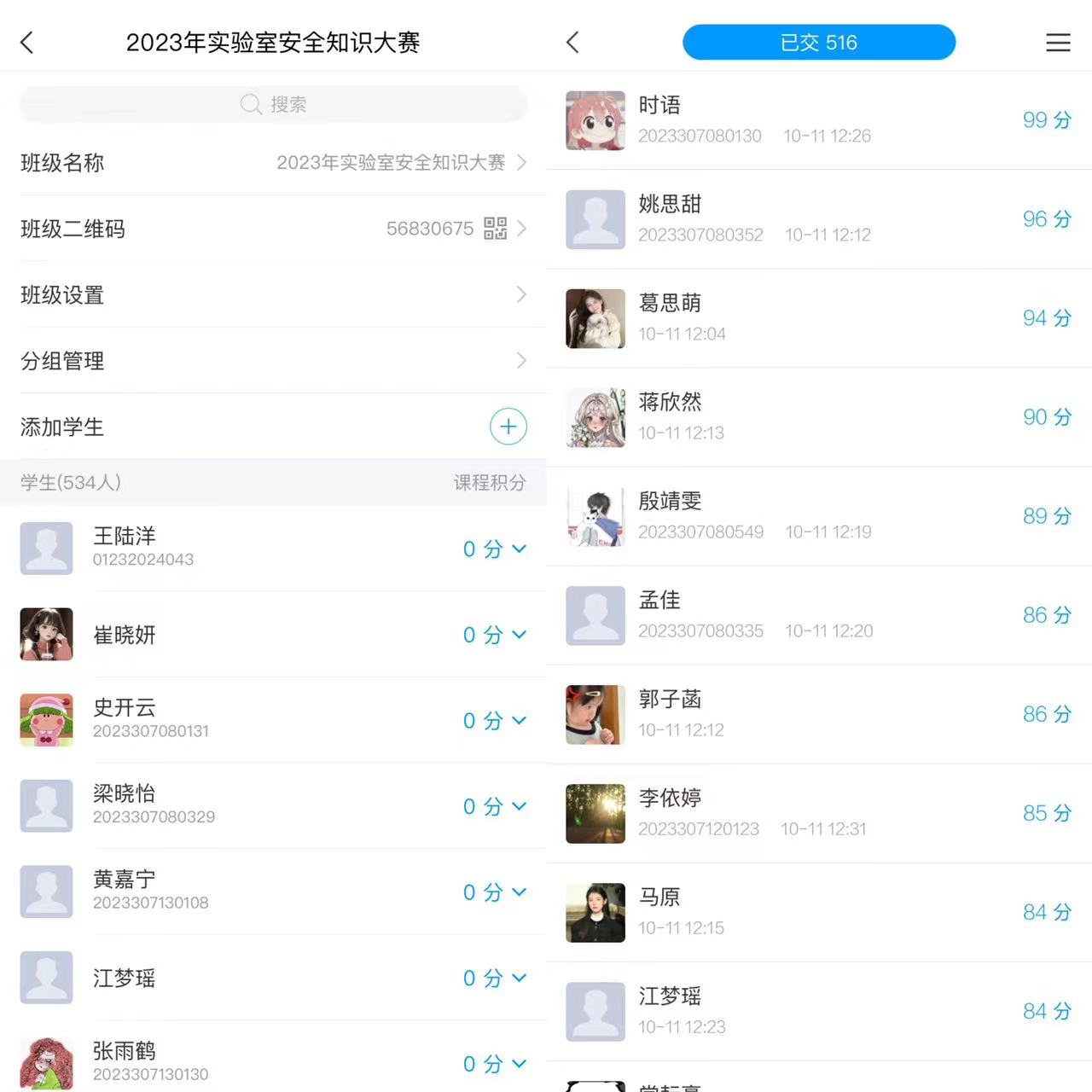Screen dimensions: 1092x1092
Task: Select the 已交 516 tab pill
Action: (x=819, y=43)
